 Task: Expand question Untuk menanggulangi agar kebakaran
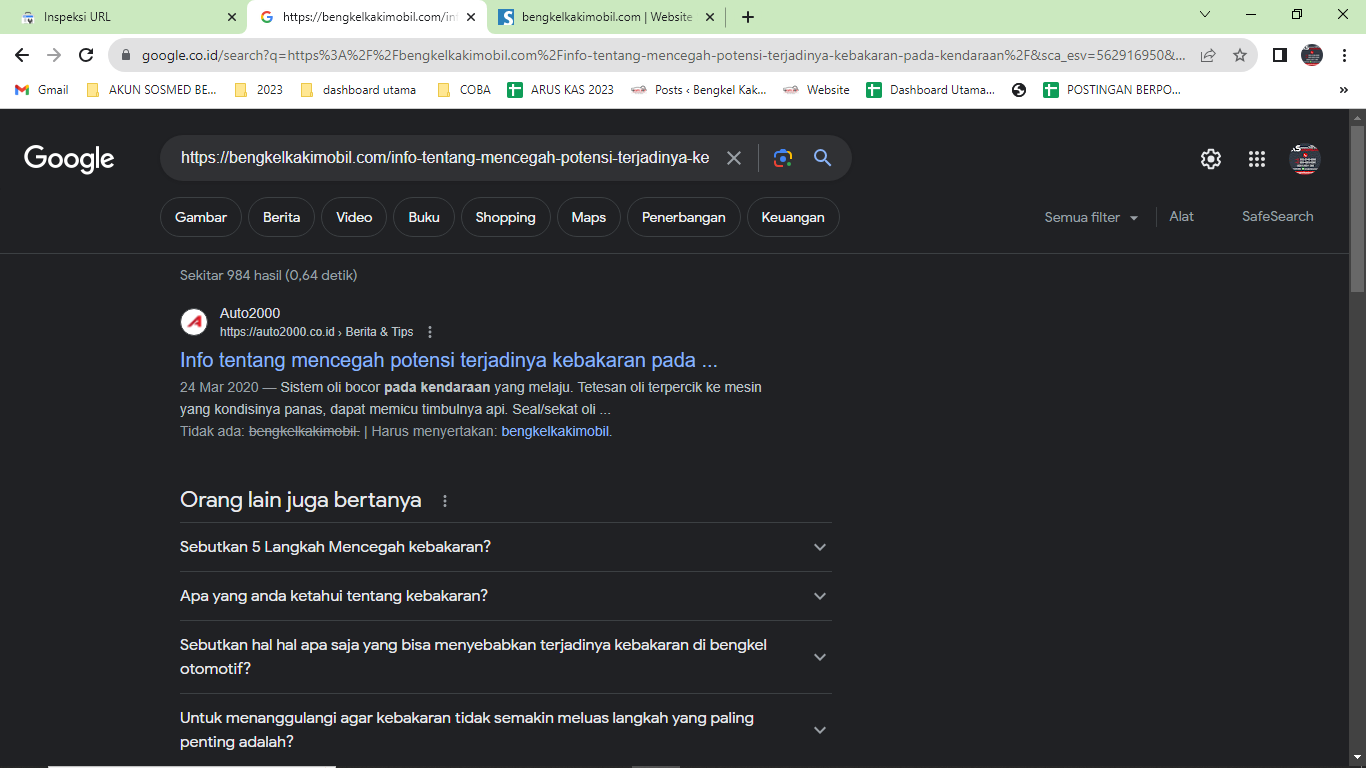tap(505, 730)
